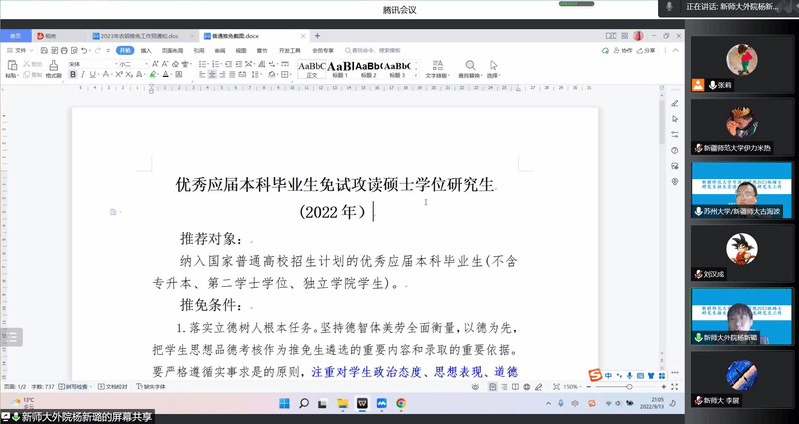Viewport: 799px width, 424px height.
Task: Click the Paste (粘贴) icon in the ribbon
Action: [11, 66]
